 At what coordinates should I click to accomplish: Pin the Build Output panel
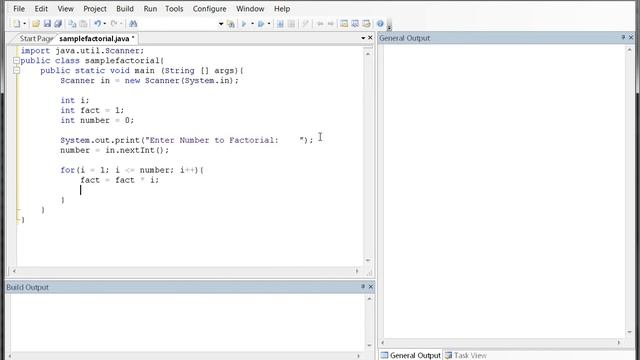(x=362, y=287)
